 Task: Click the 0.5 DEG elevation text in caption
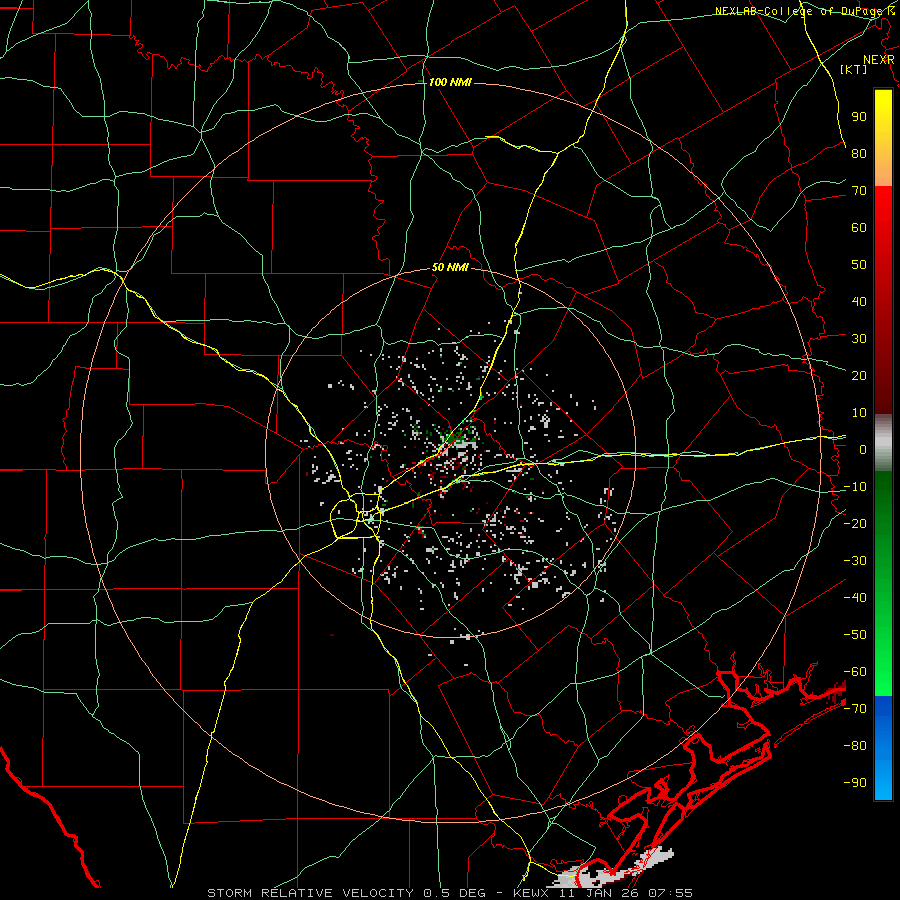click(455, 893)
